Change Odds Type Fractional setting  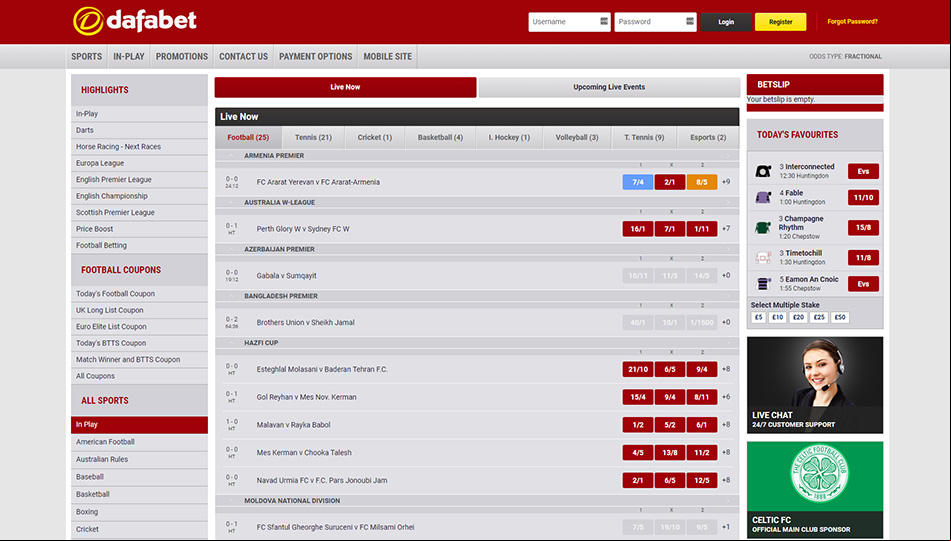[845, 56]
